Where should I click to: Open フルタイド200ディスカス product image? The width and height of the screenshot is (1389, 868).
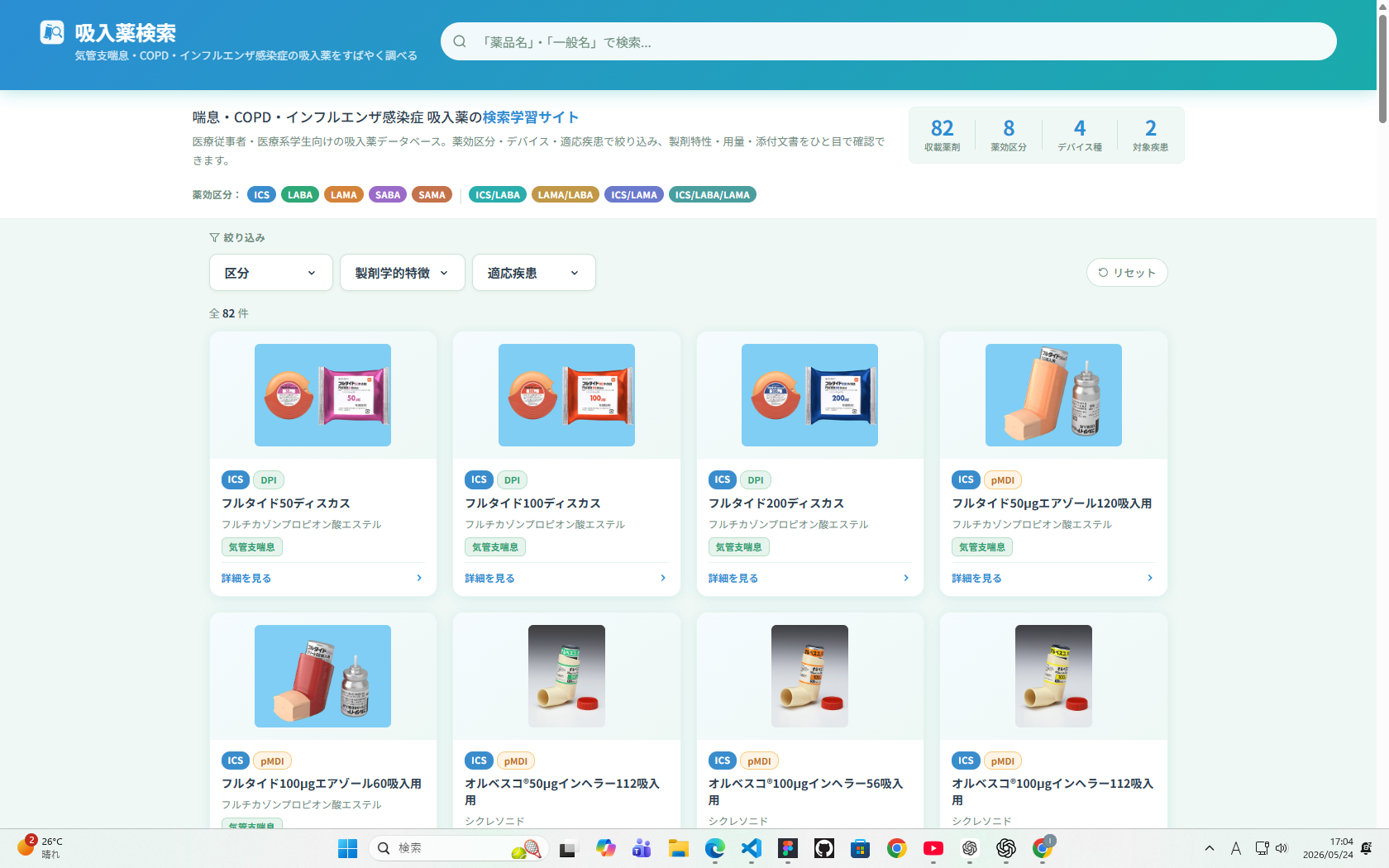(x=809, y=395)
